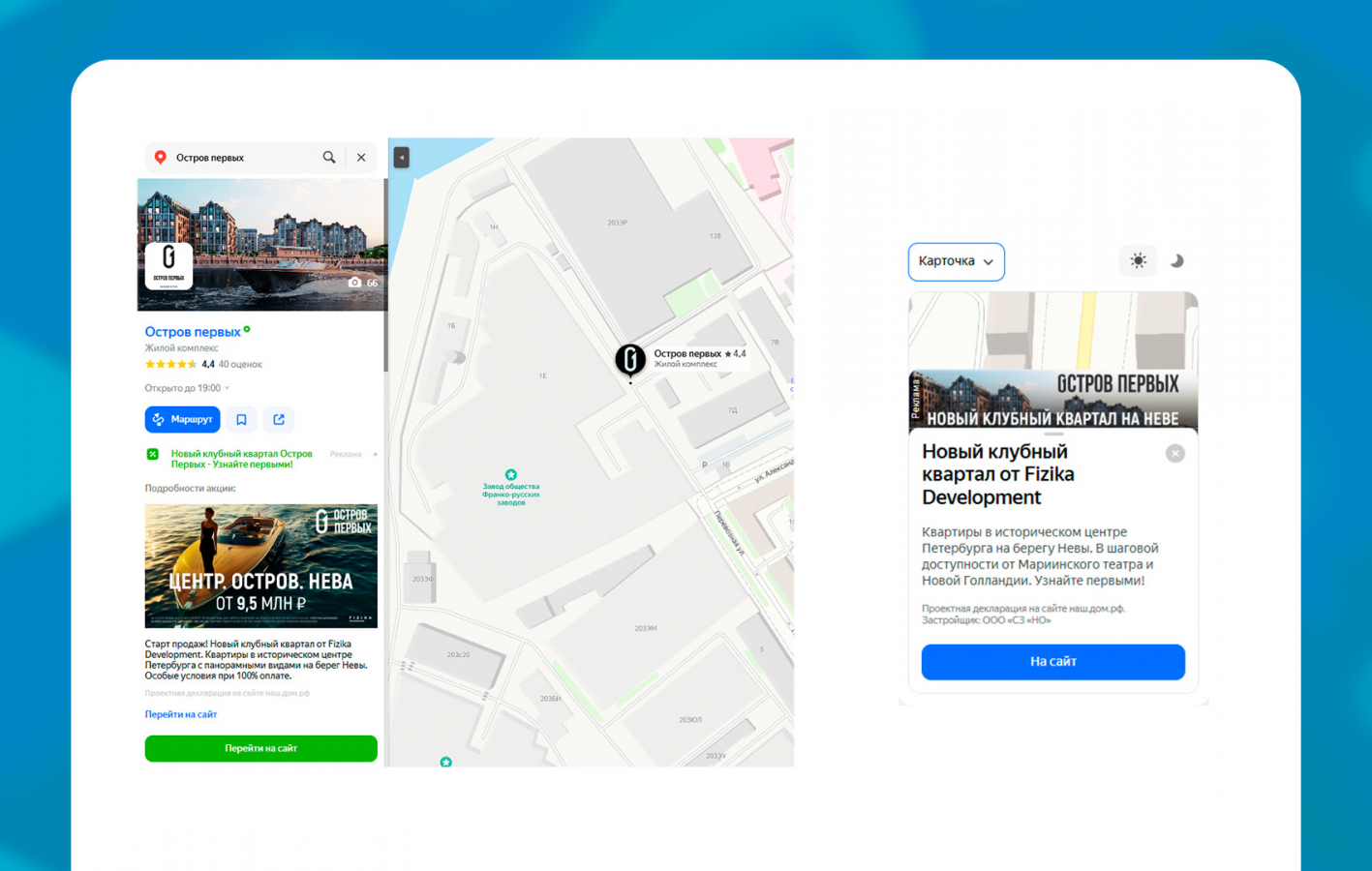Save place with the bookmark icon

tap(241, 419)
